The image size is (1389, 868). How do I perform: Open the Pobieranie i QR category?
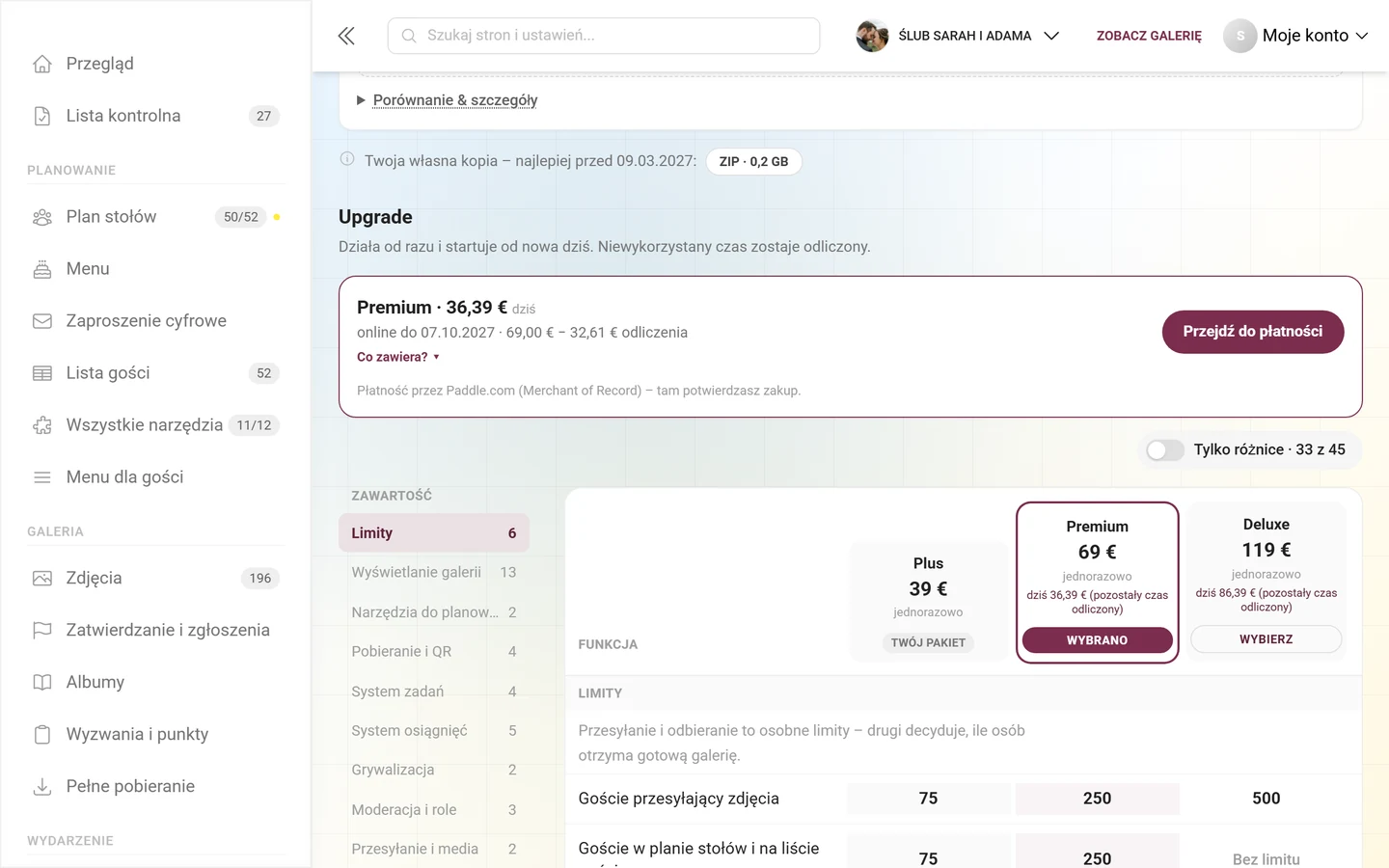pyautogui.click(x=434, y=652)
